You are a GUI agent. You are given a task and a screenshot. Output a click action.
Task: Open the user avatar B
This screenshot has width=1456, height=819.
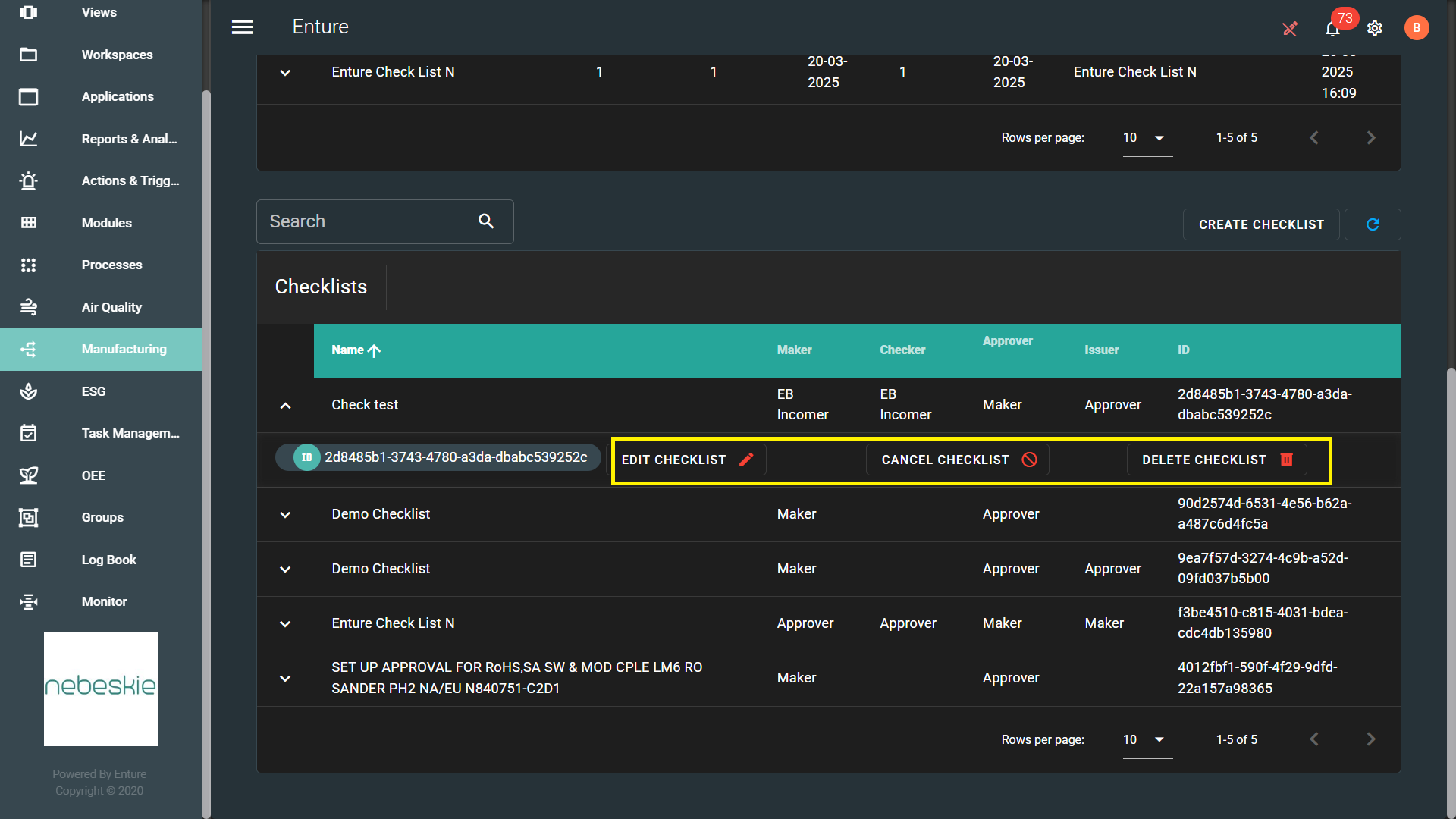point(1416,28)
